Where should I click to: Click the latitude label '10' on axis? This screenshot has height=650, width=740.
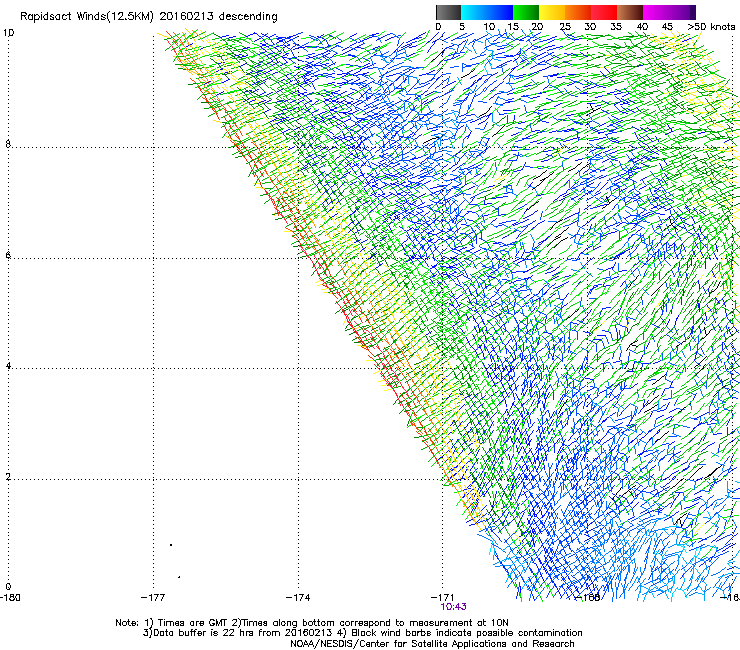pos(8,33)
